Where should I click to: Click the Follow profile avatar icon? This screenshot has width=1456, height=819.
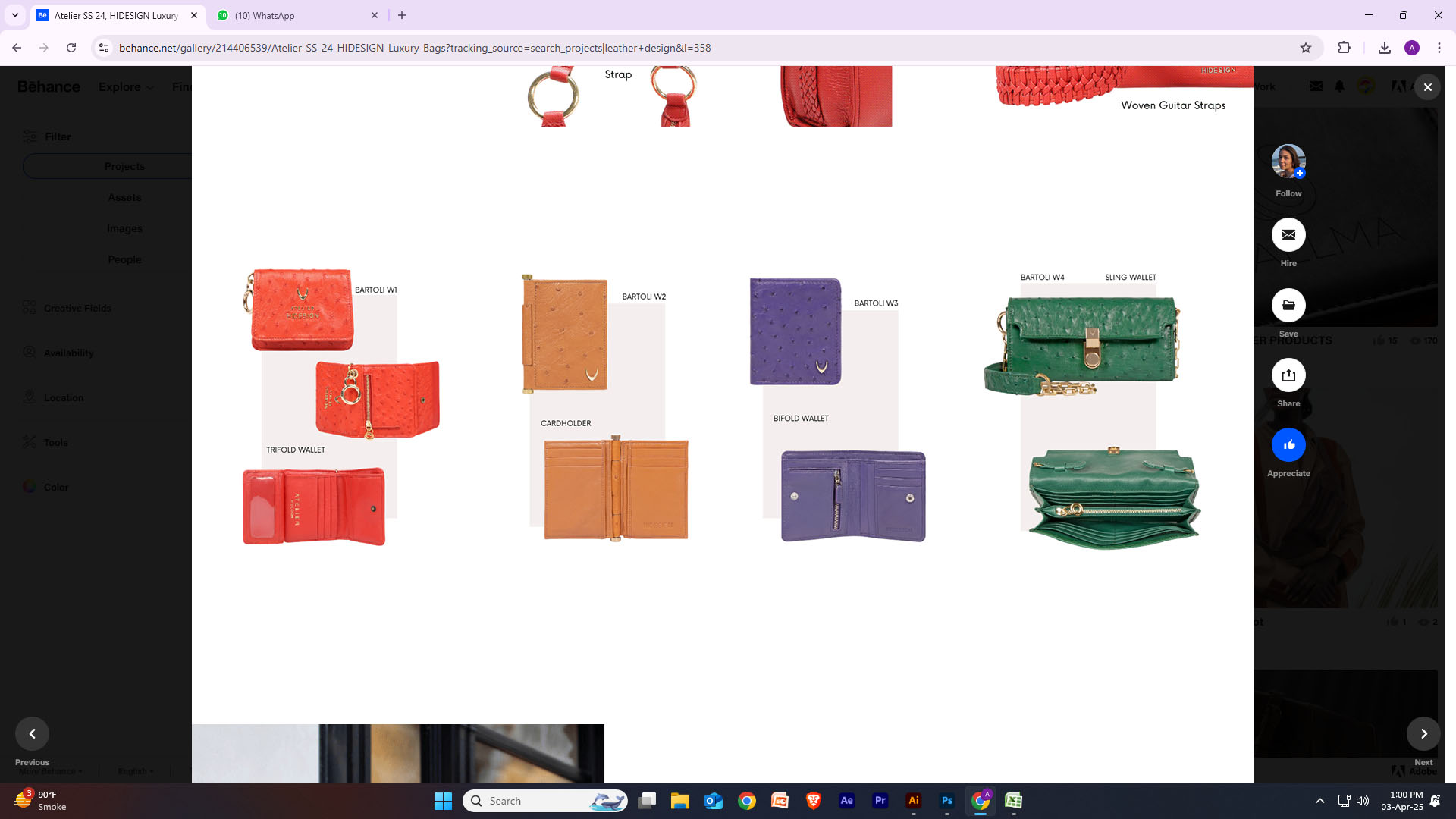click(x=1288, y=161)
